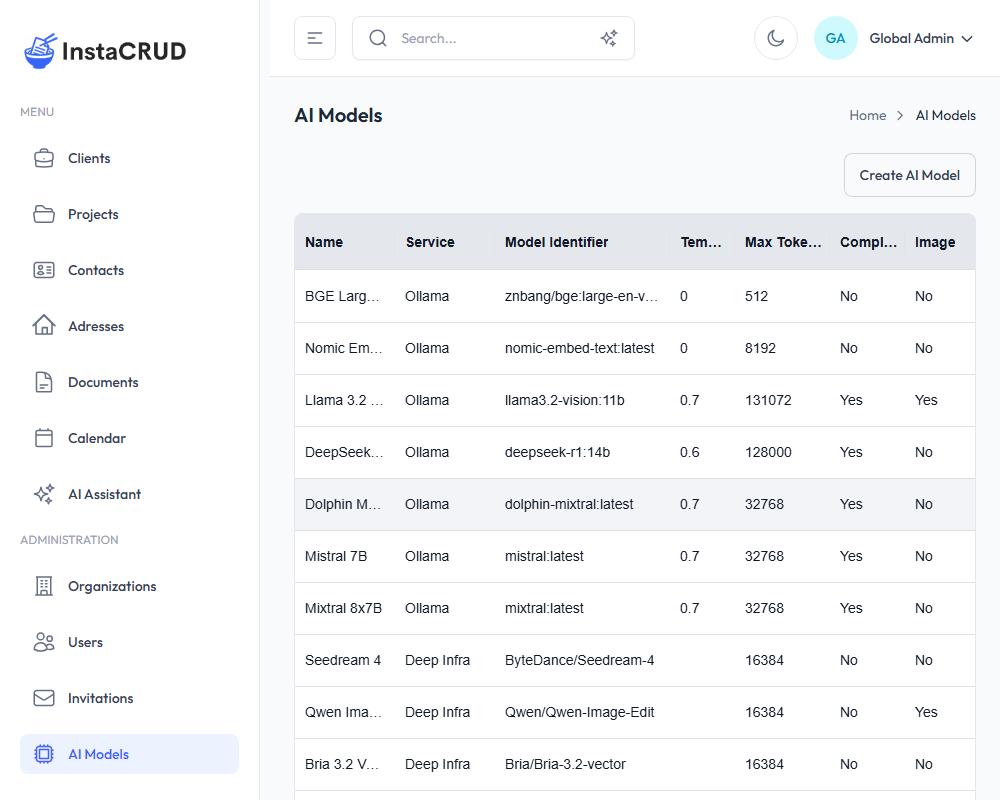Click the Contacts card icon
Image resolution: width=1000 pixels, height=800 pixels.
44,270
